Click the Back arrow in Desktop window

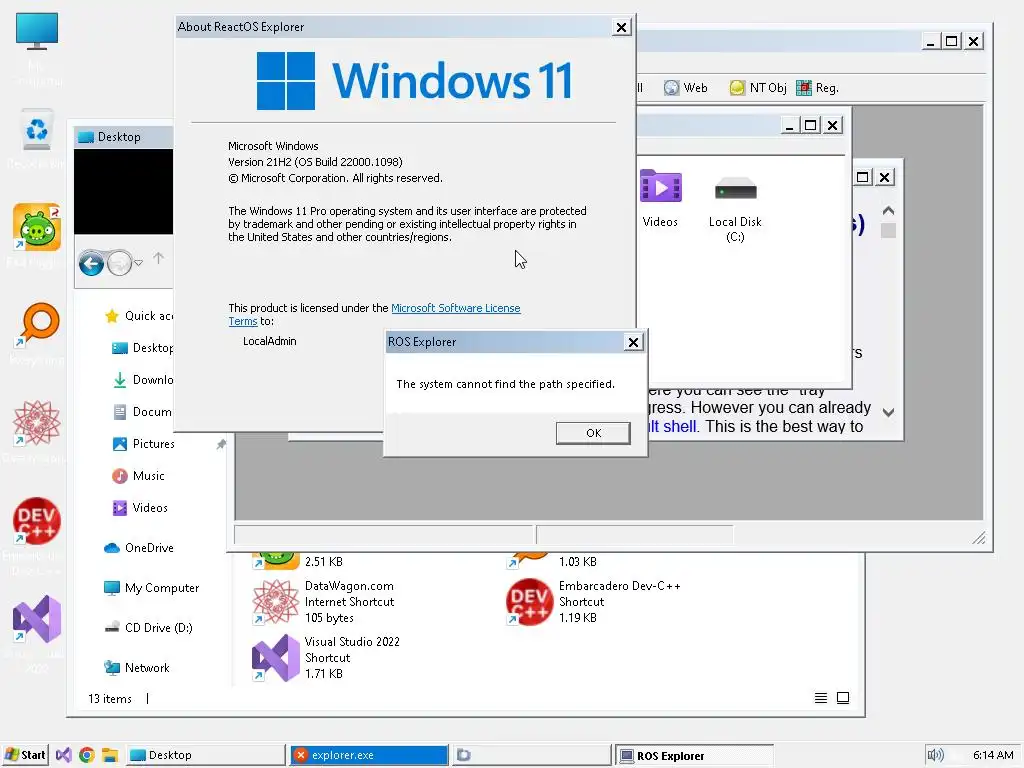[x=91, y=264]
